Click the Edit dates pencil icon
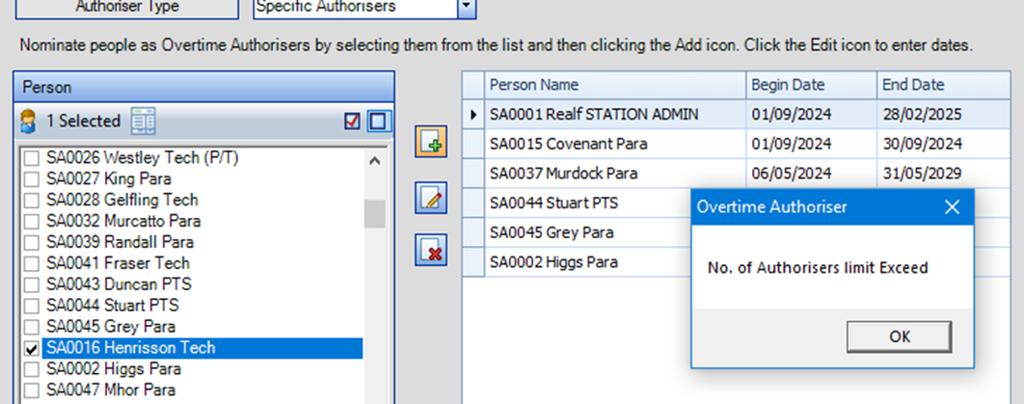 click(x=431, y=197)
